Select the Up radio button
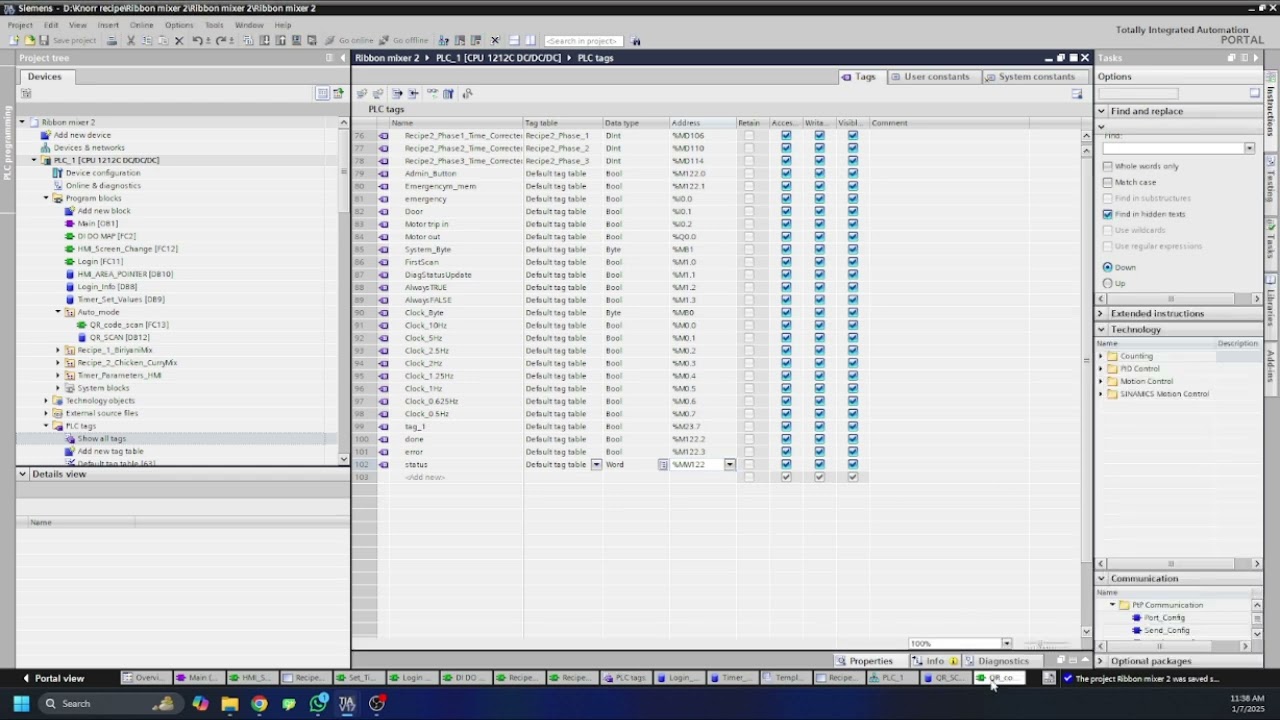 1107,283
